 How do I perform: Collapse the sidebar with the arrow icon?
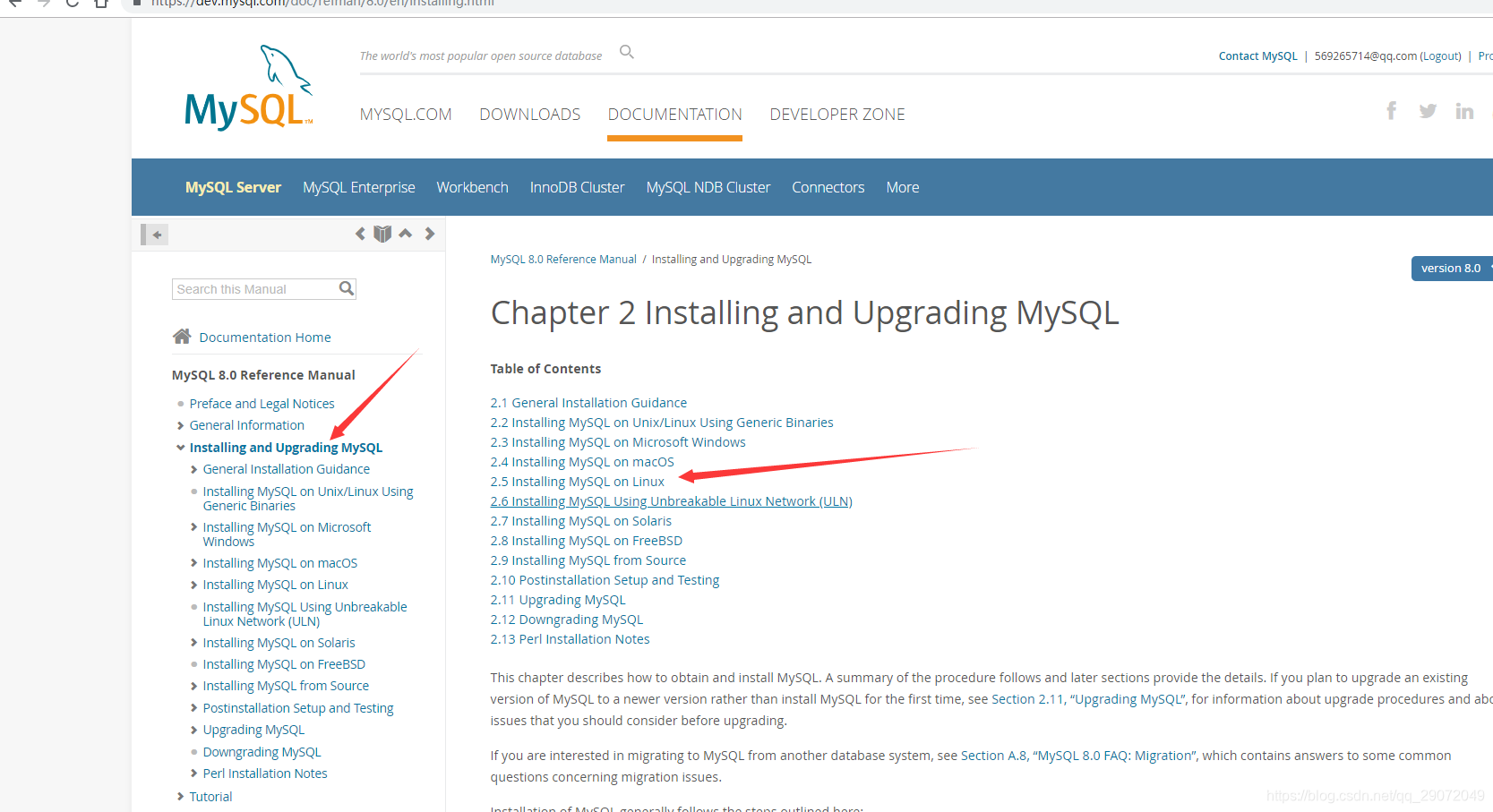coord(154,234)
